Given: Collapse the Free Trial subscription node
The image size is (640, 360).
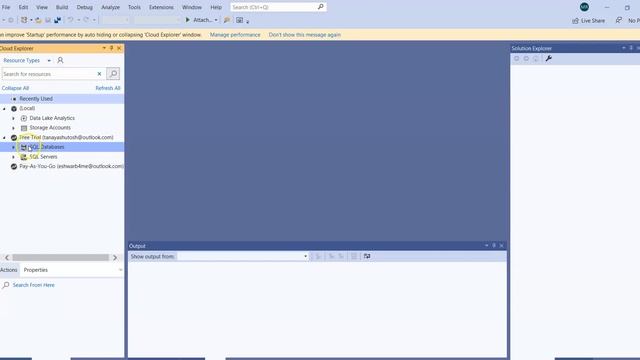Looking at the screenshot, I should point(4,138).
